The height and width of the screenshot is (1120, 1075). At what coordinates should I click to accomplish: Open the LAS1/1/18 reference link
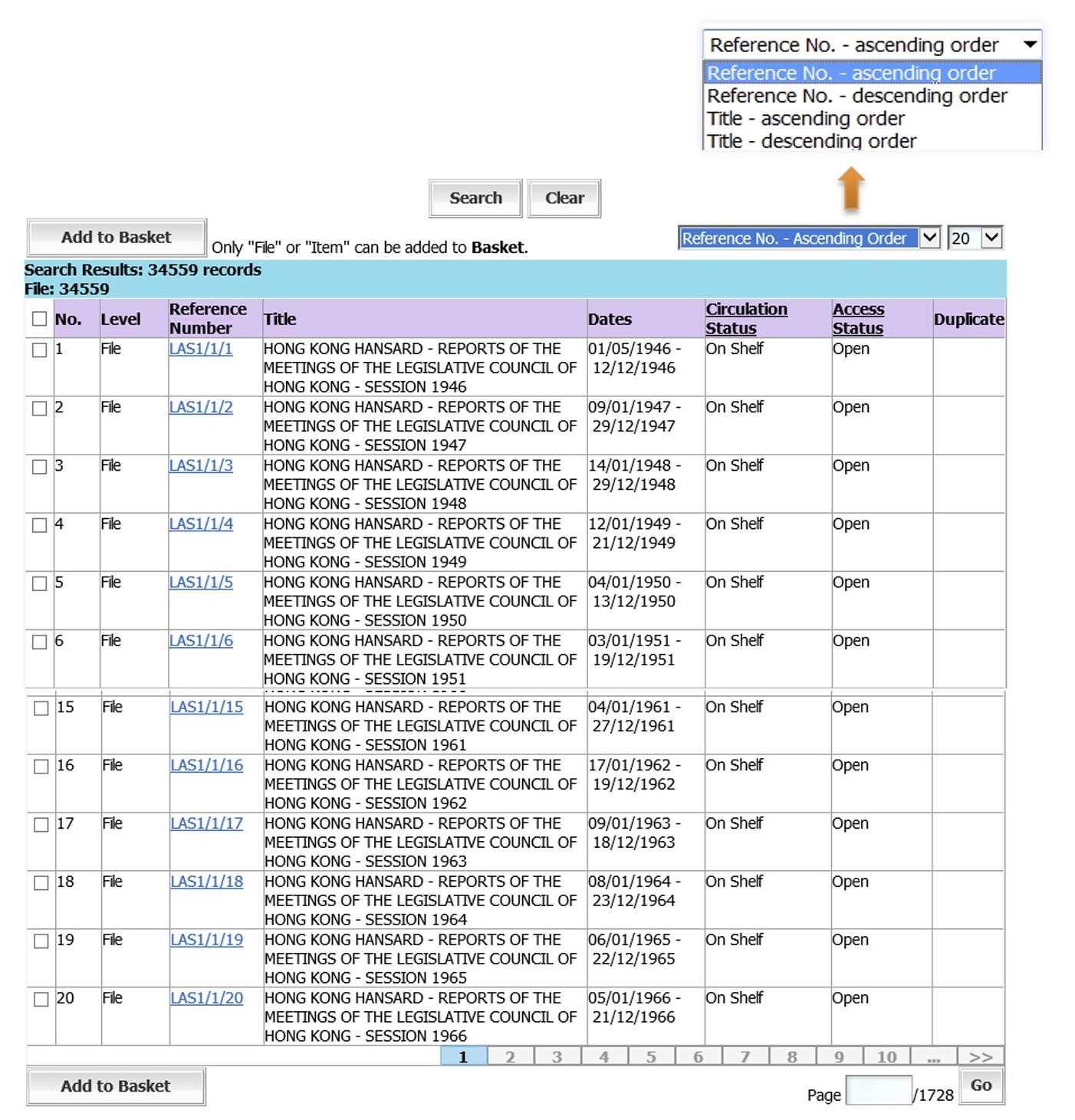[206, 882]
